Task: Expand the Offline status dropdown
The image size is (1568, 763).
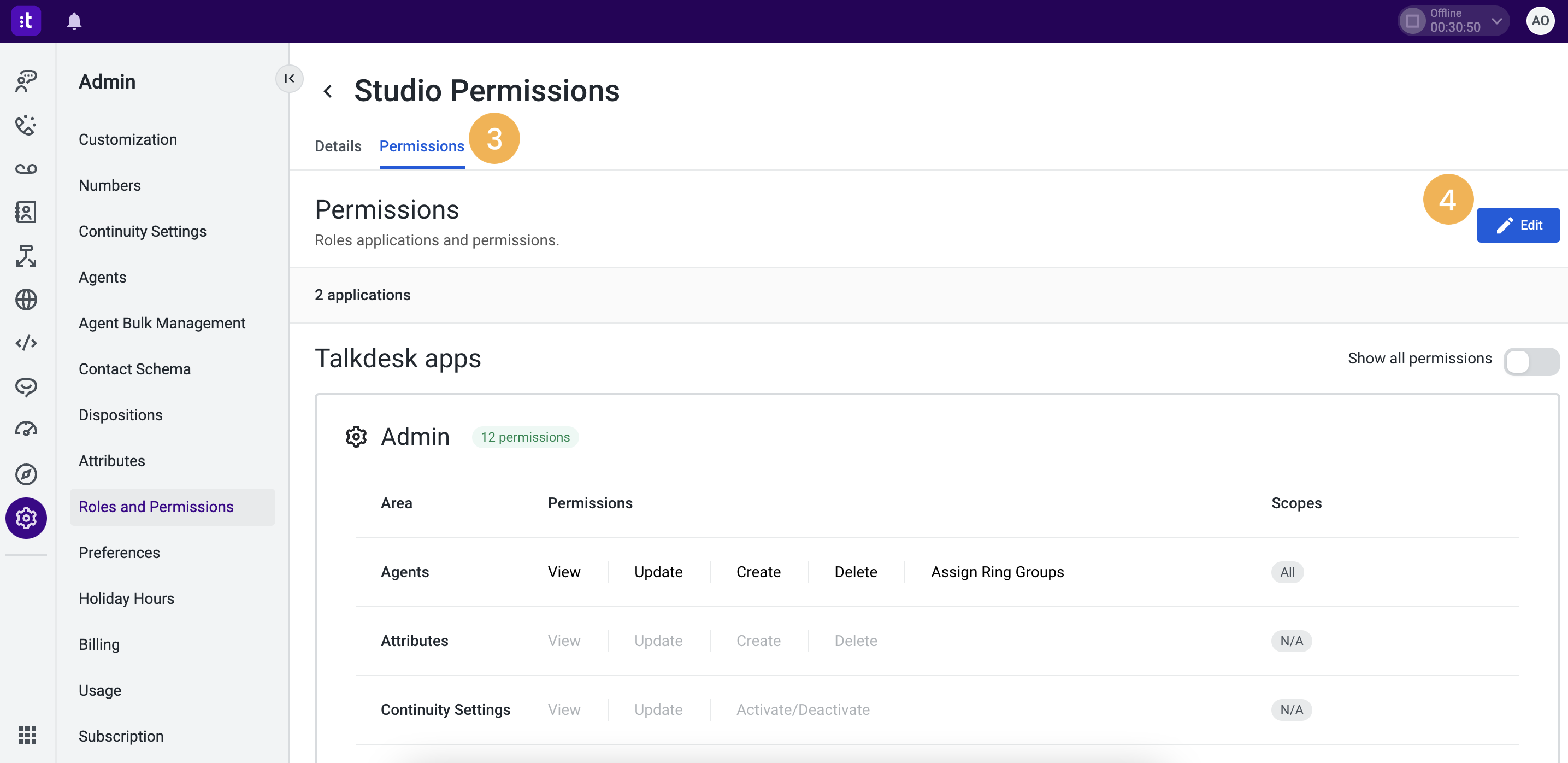Action: click(1496, 21)
